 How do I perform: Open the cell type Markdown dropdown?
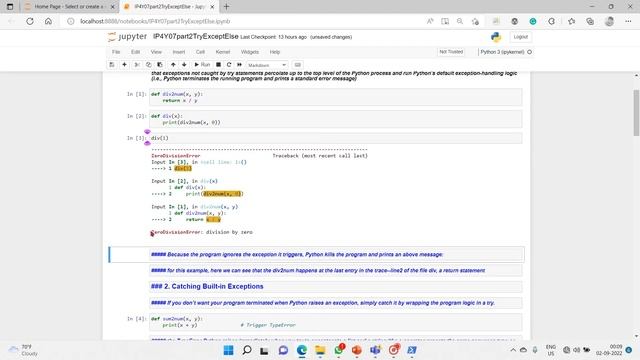267,65
